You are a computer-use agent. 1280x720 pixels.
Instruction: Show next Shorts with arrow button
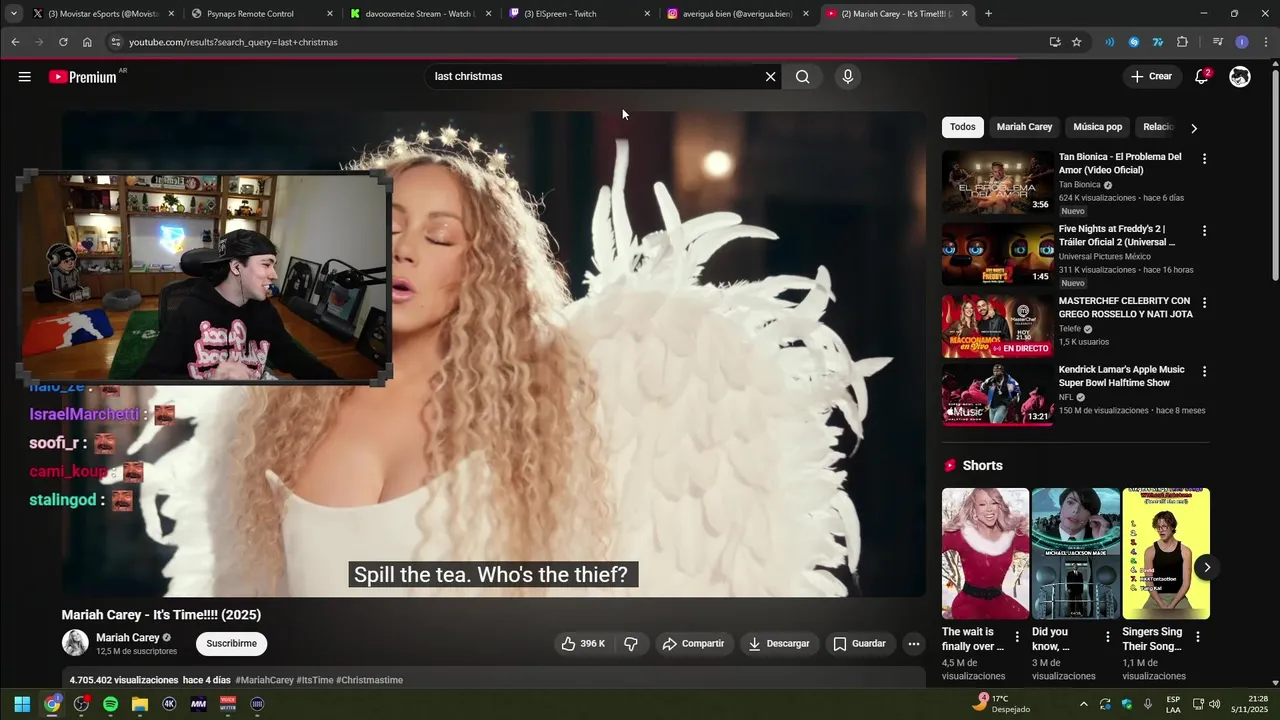[1207, 567]
